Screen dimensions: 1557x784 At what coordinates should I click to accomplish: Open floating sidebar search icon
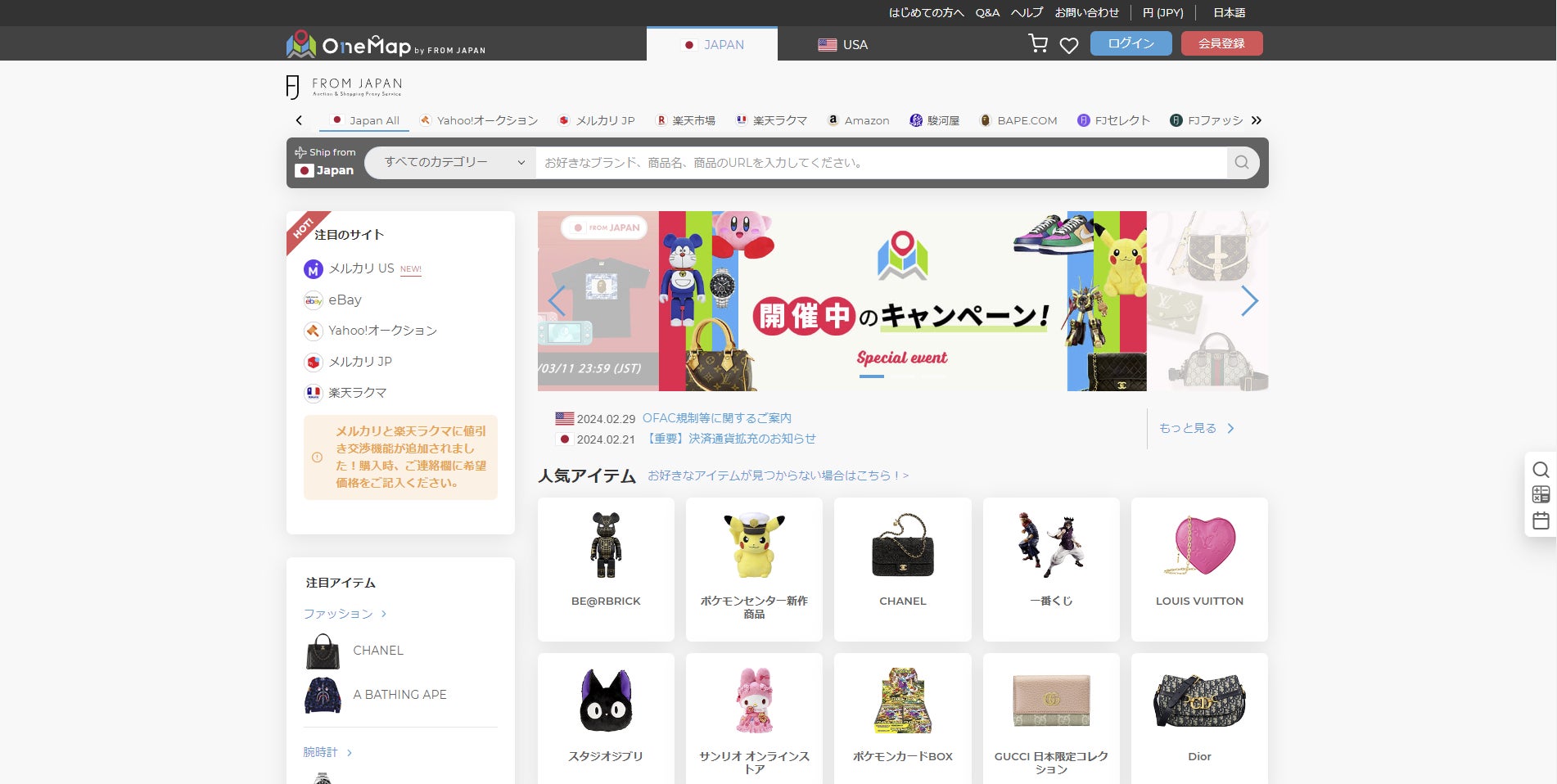1541,470
